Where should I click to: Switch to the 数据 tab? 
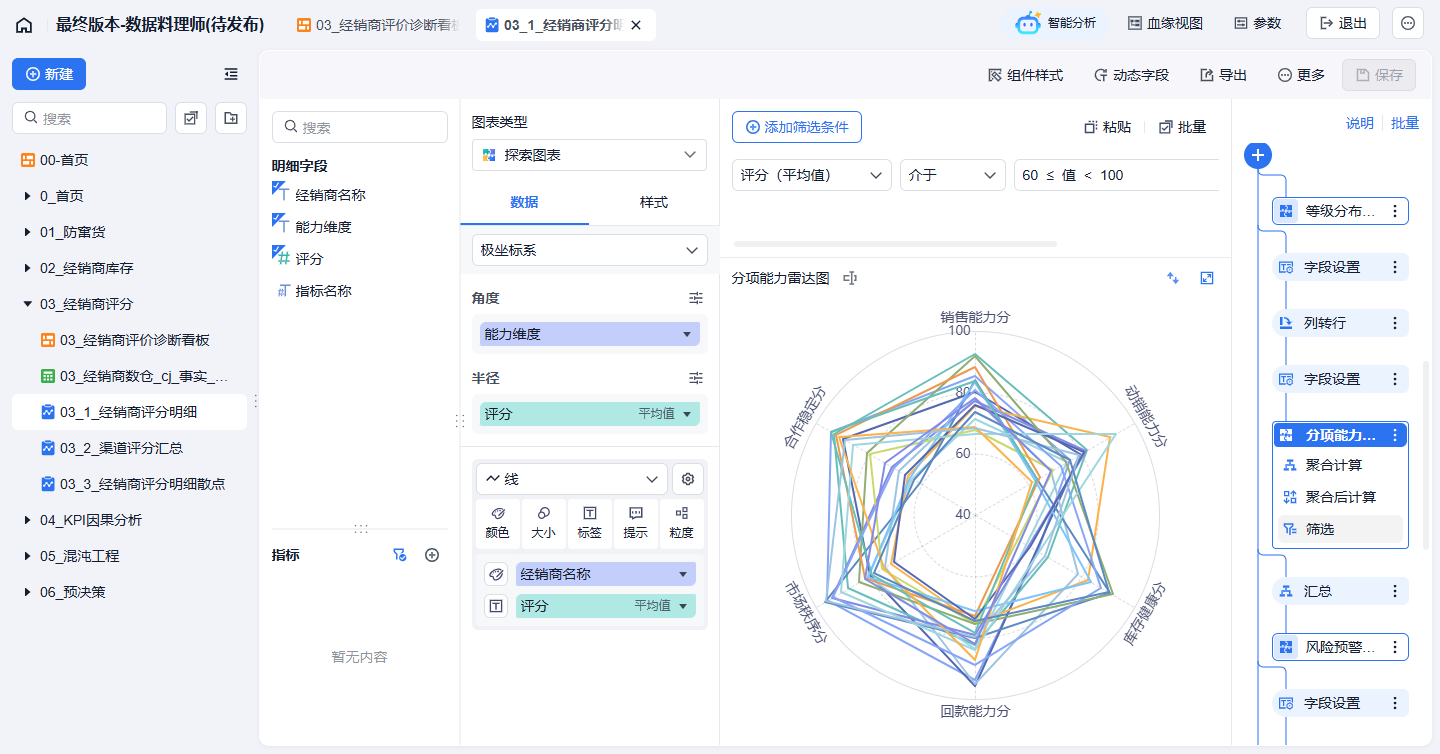(524, 202)
